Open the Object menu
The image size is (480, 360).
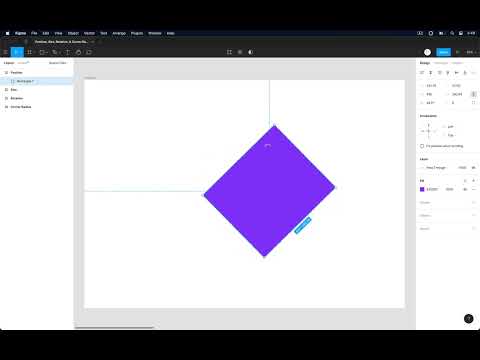[73, 33]
